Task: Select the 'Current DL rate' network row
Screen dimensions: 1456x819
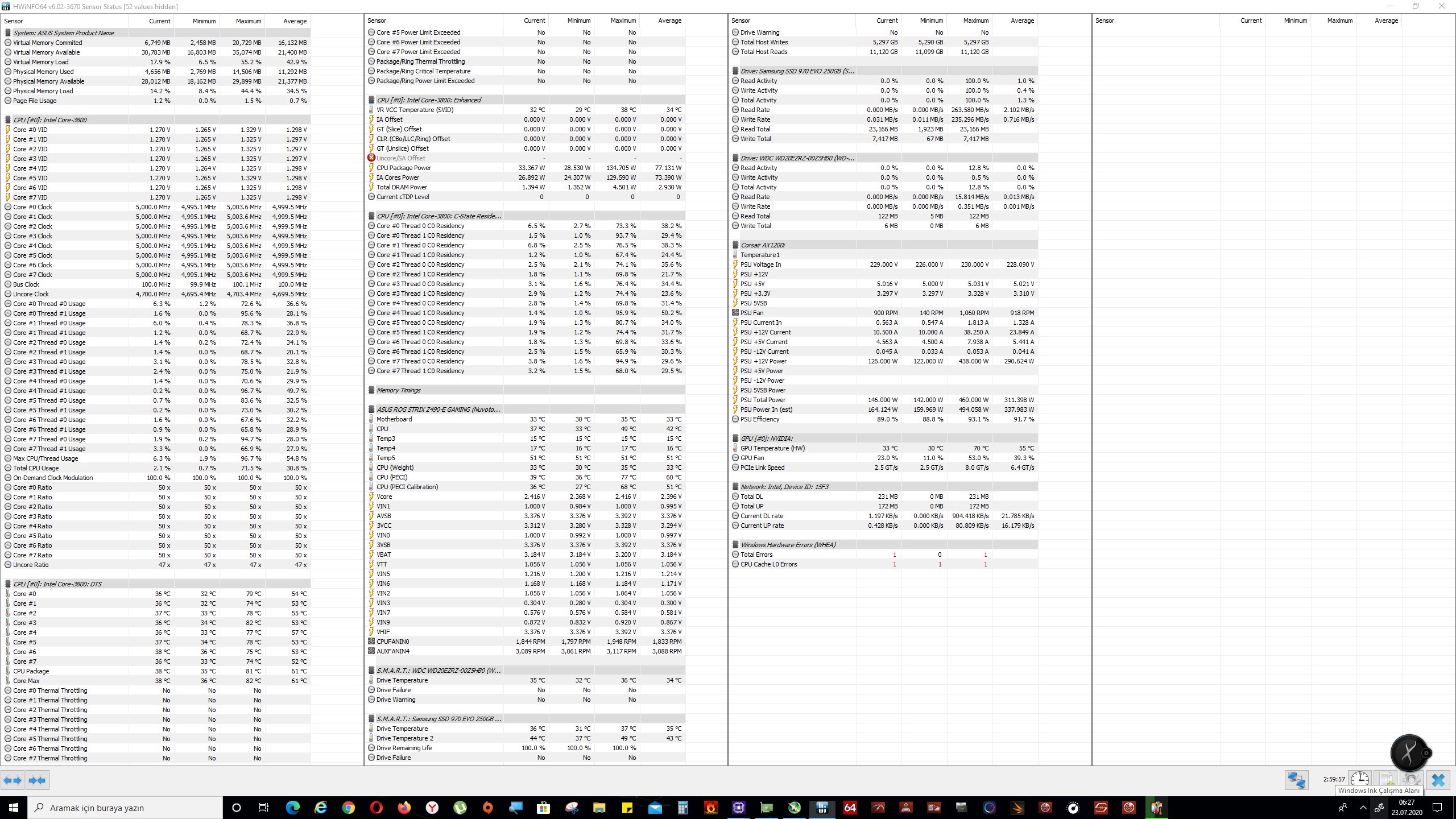Action: click(883, 516)
